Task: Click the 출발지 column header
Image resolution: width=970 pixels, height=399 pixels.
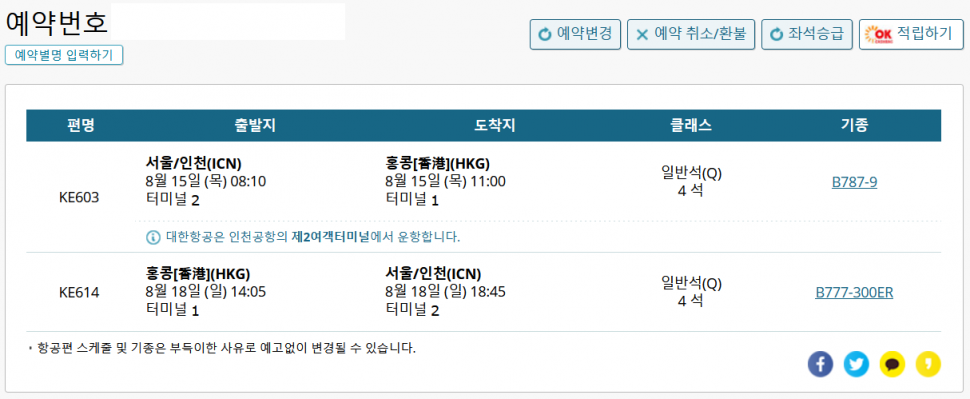Action: click(255, 126)
